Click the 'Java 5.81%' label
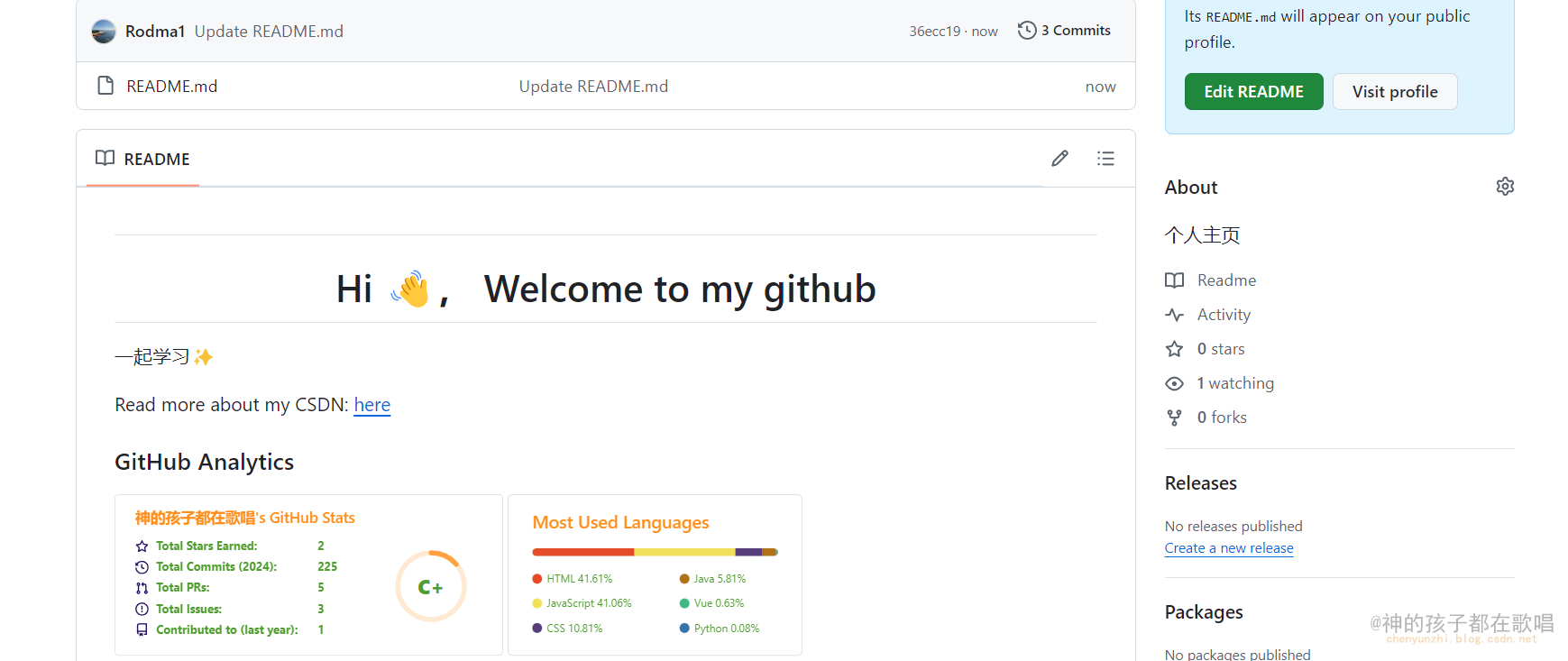This screenshot has height=661, width=1568. [x=720, y=579]
